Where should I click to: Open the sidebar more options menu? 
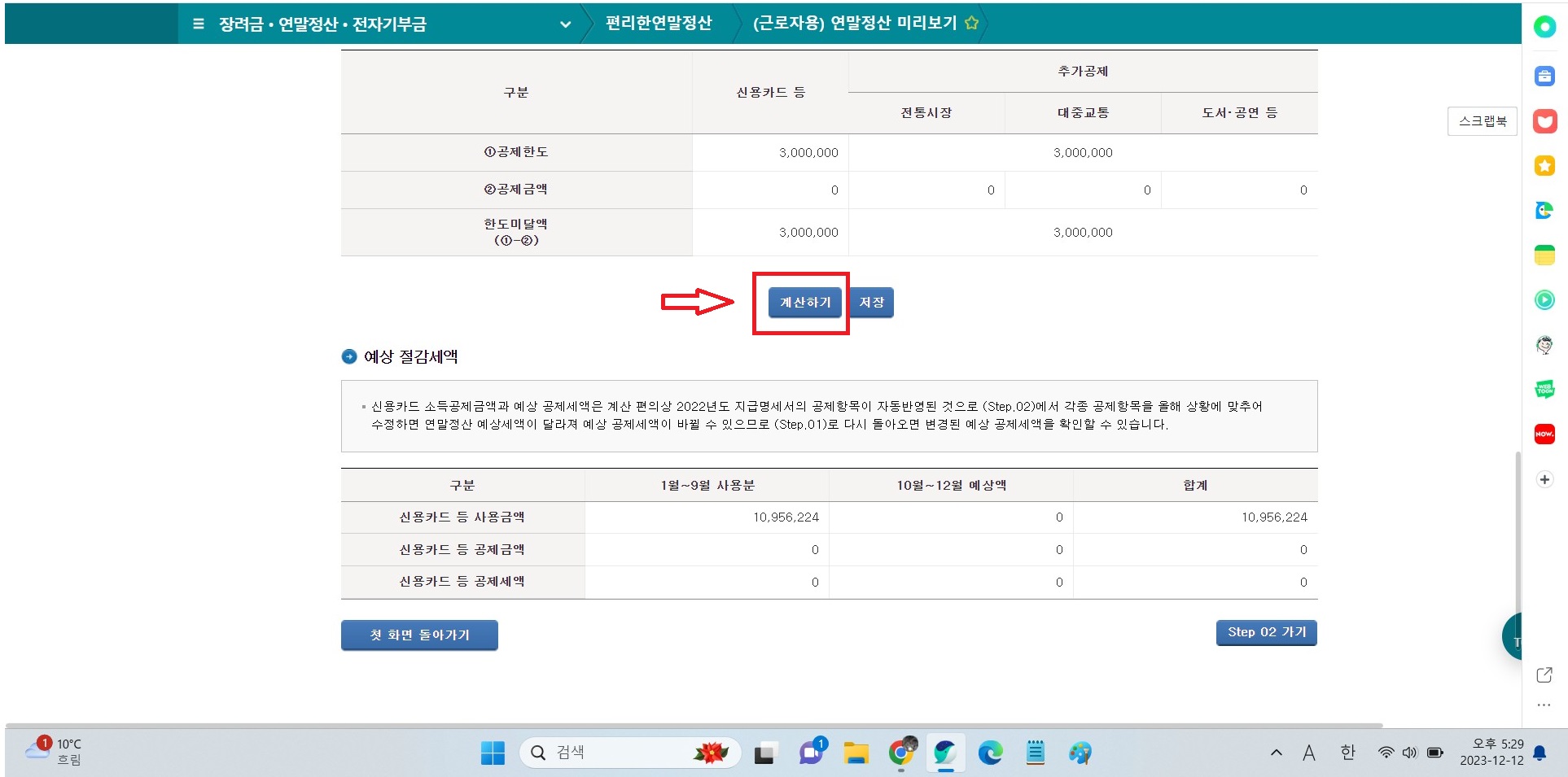point(1544,705)
